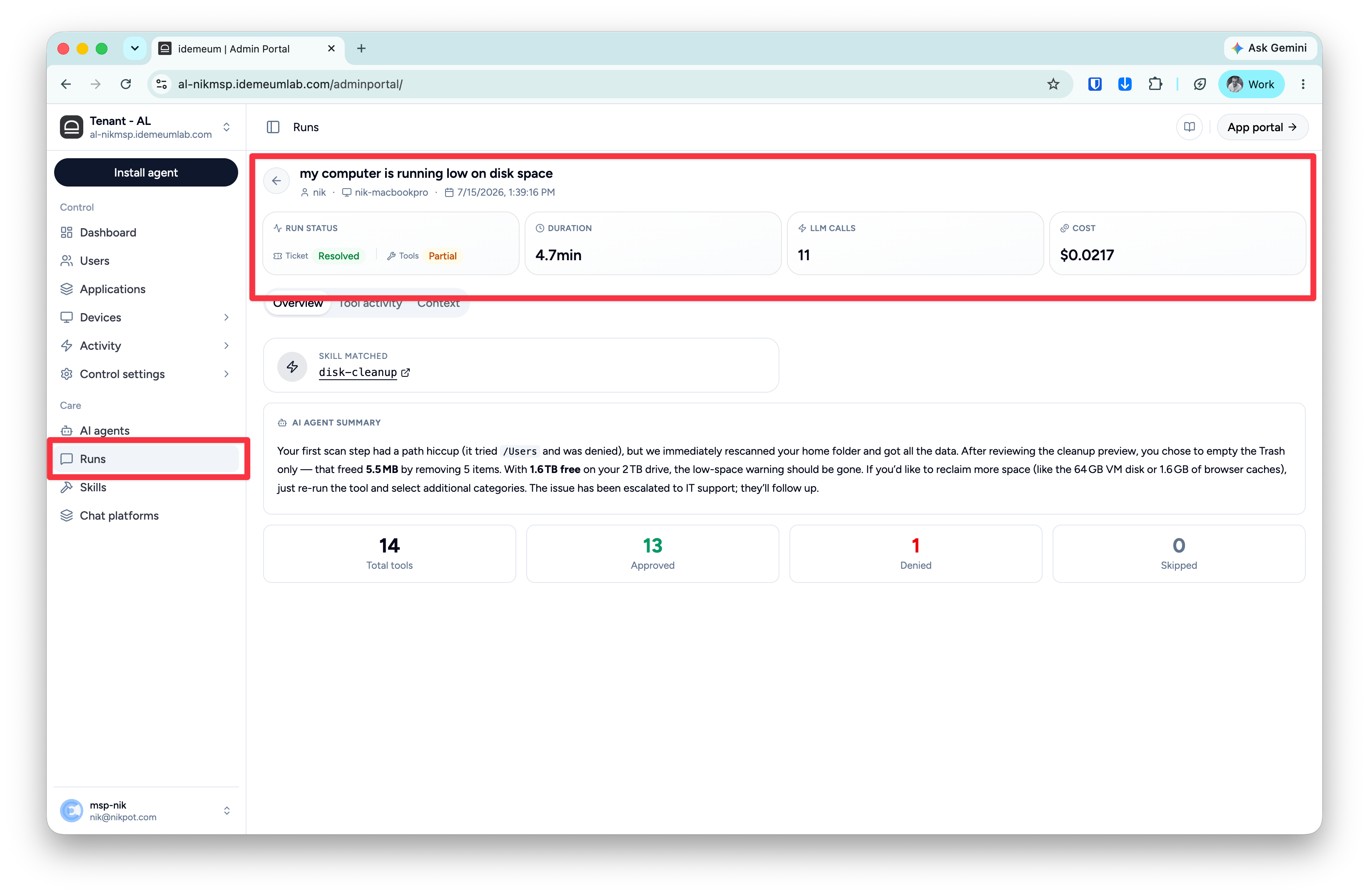Open the browser extensions puzzle icon
Image resolution: width=1369 pixels, height=896 pixels.
[1155, 84]
